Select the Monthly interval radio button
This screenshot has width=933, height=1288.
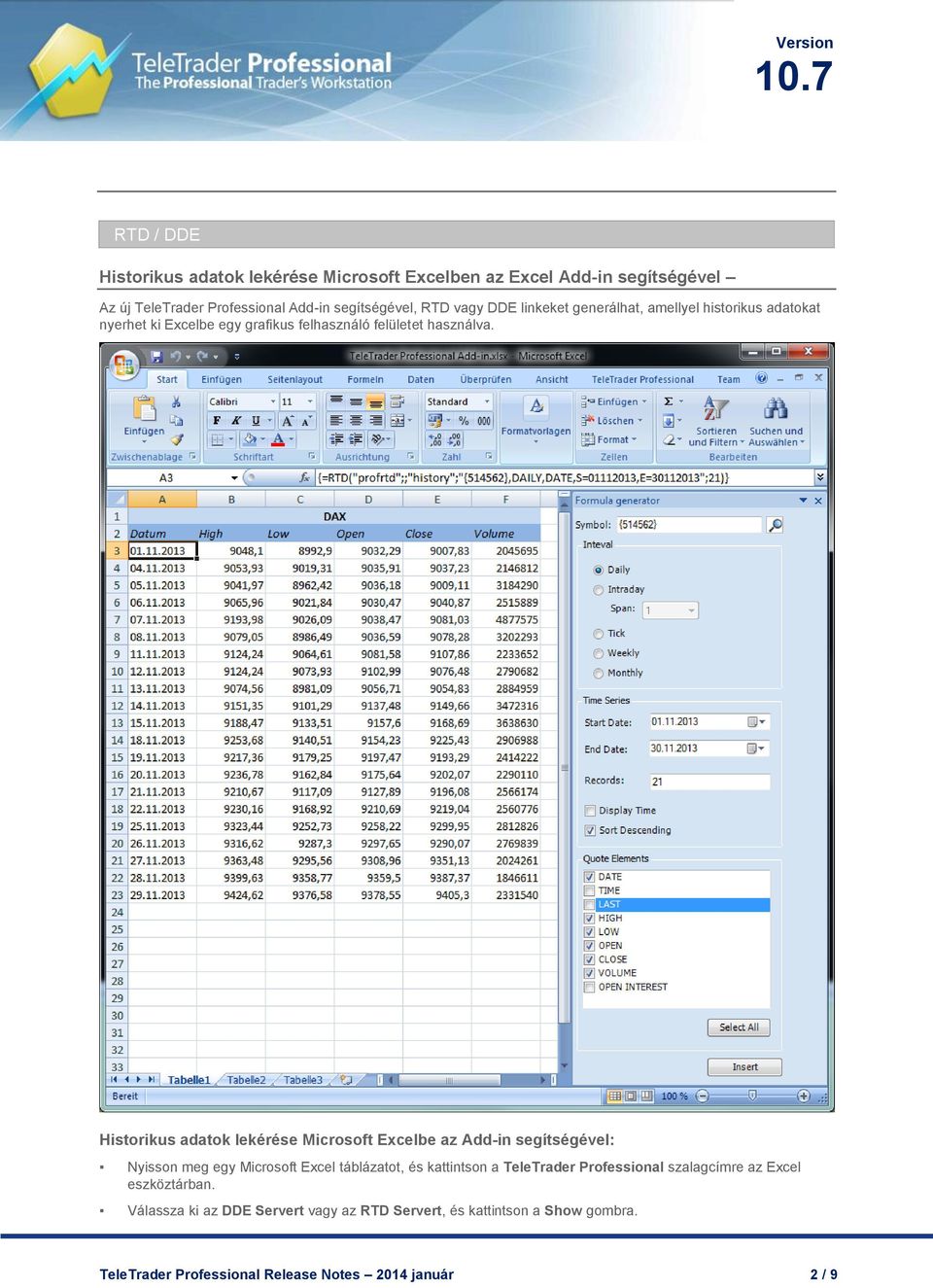(x=599, y=673)
